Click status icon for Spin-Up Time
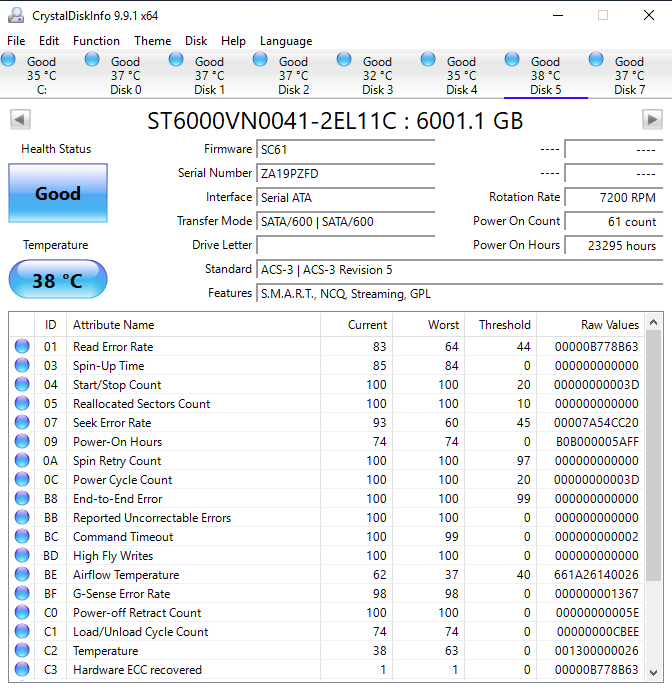The image size is (672, 690). click(x=22, y=365)
